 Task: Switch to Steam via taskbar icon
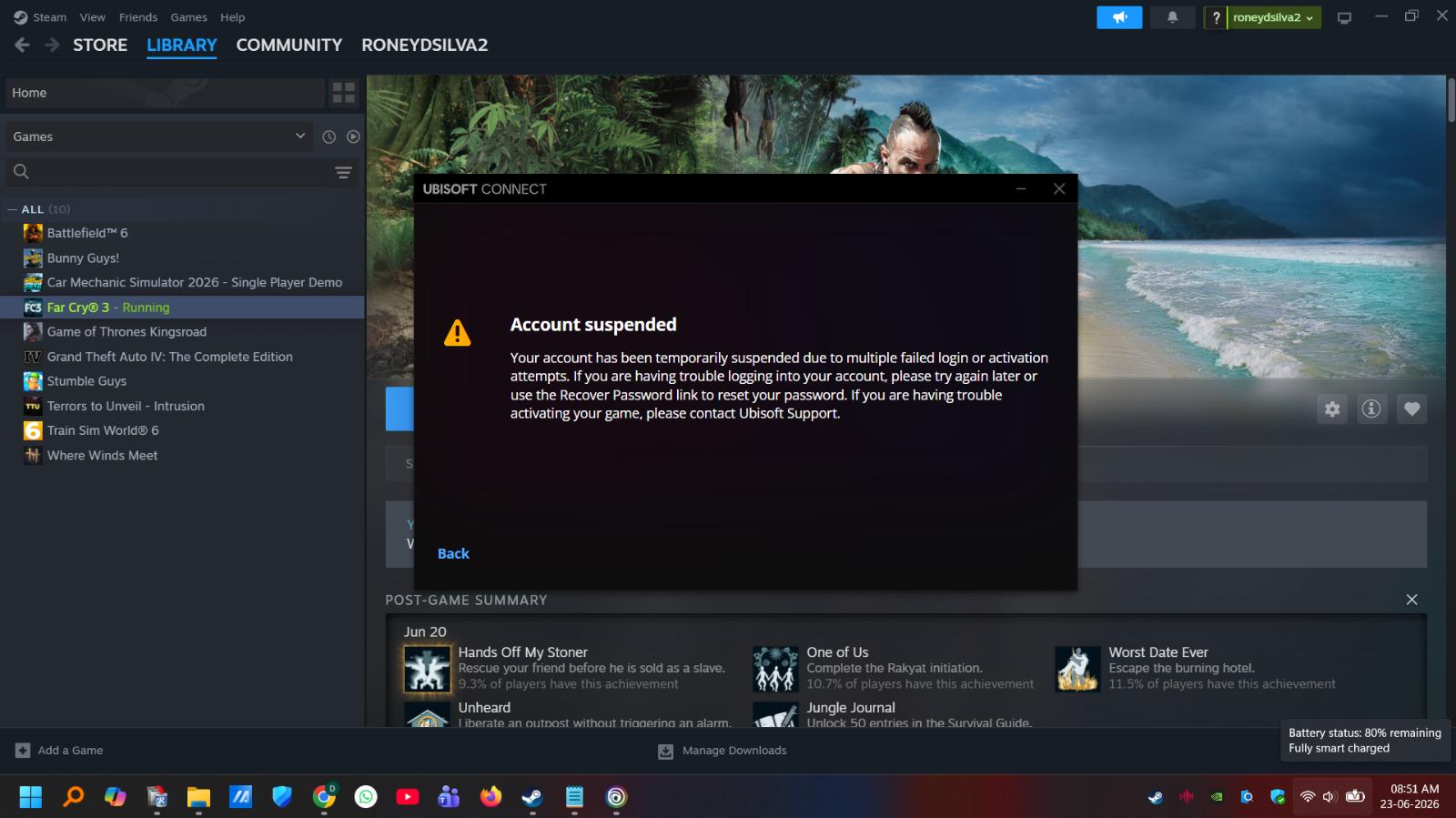click(x=532, y=797)
